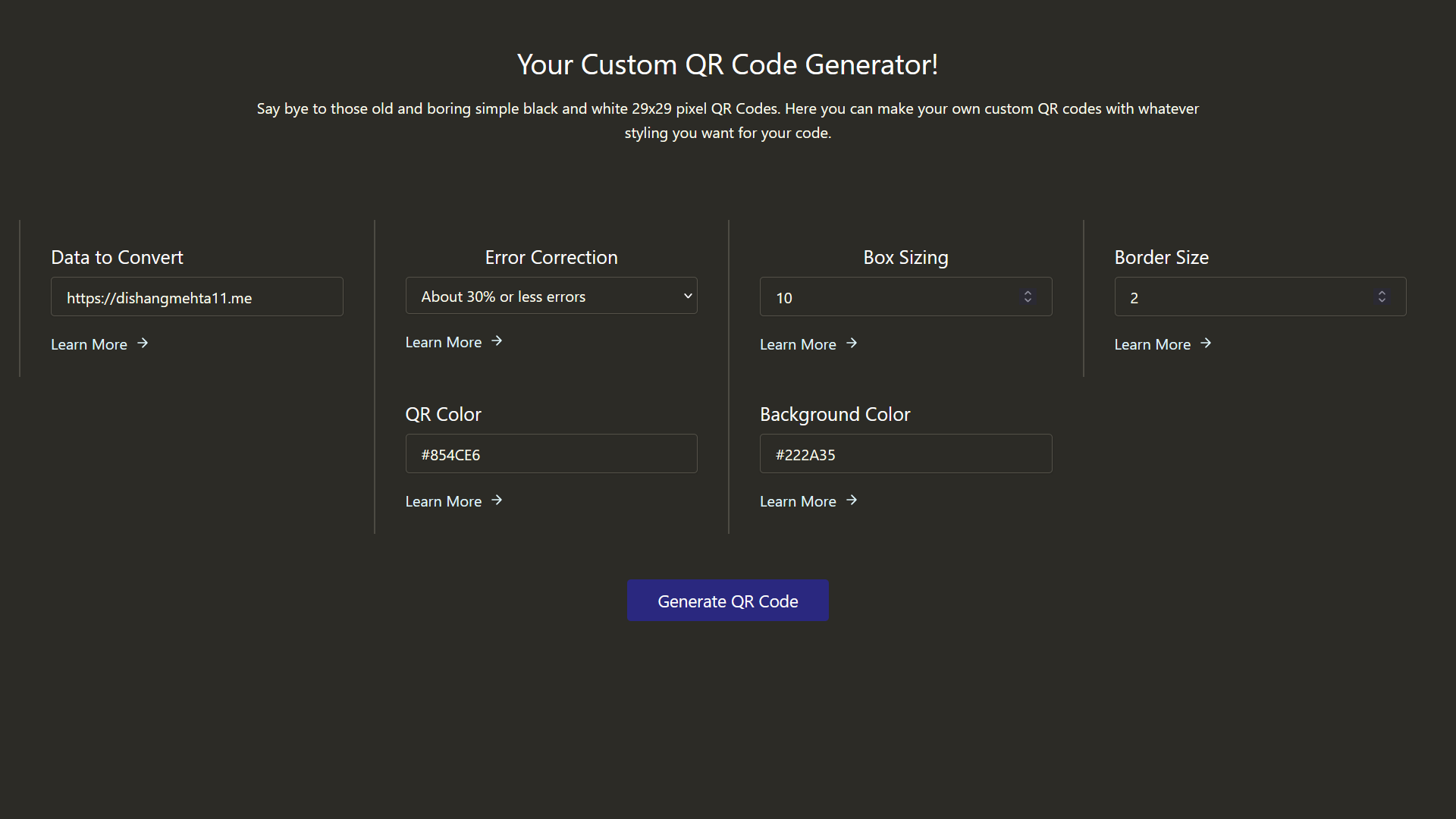Click into the Box Sizing number field

click(x=887, y=297)
